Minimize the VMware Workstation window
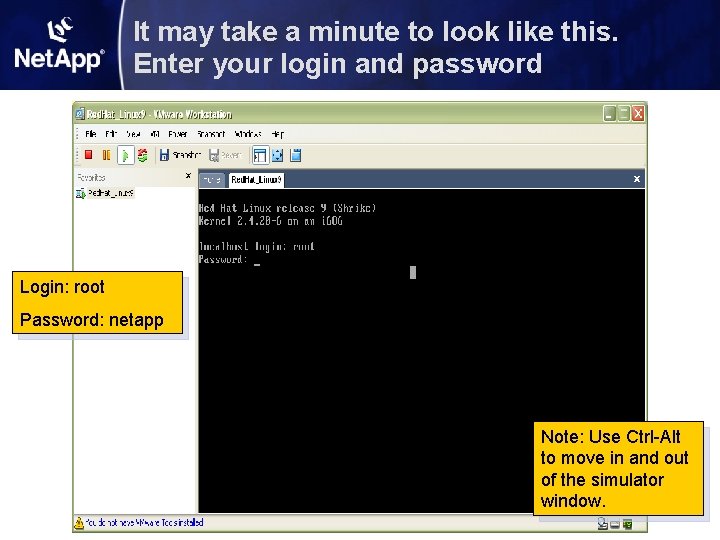Screen dimensions: 720x540 coord(609,113)
